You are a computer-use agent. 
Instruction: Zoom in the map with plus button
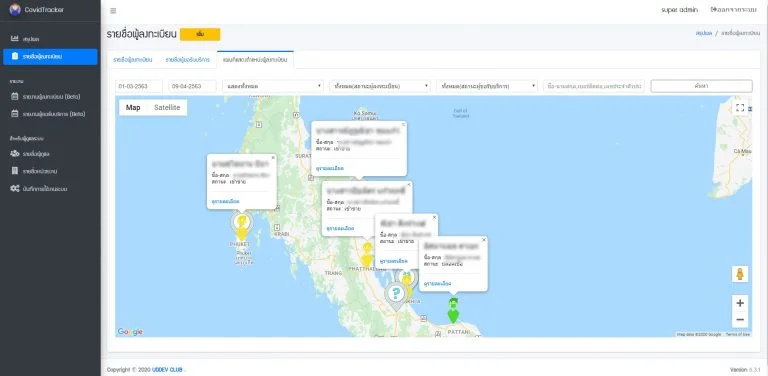point(740,303)
